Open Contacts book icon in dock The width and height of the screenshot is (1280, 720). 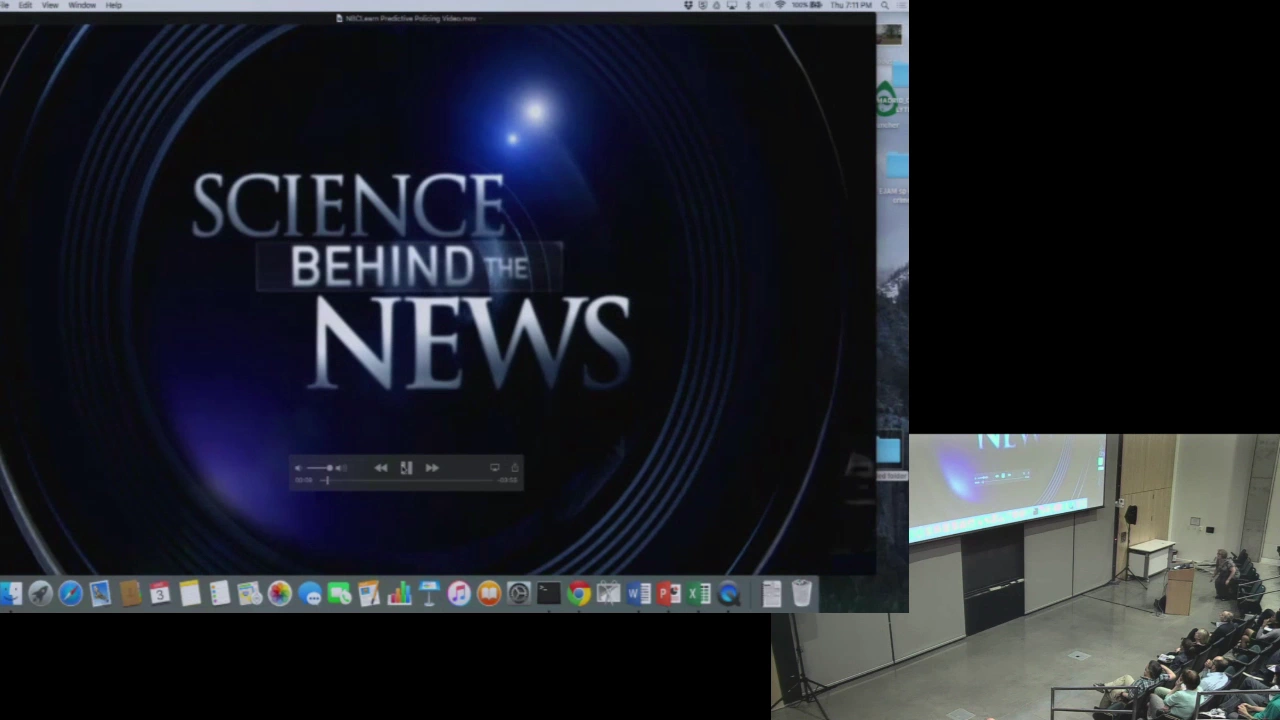130,593
